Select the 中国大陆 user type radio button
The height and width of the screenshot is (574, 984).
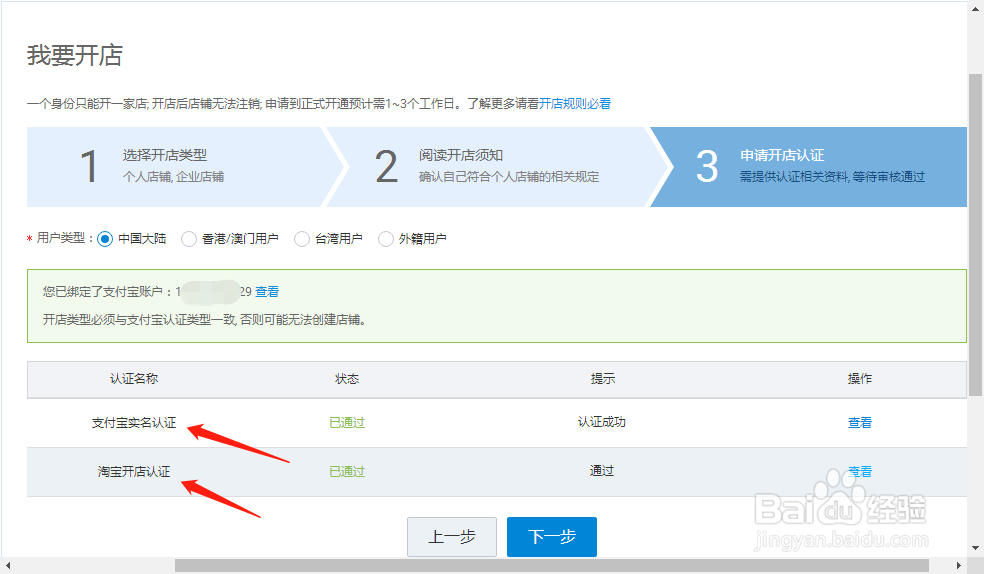point(105,239)
